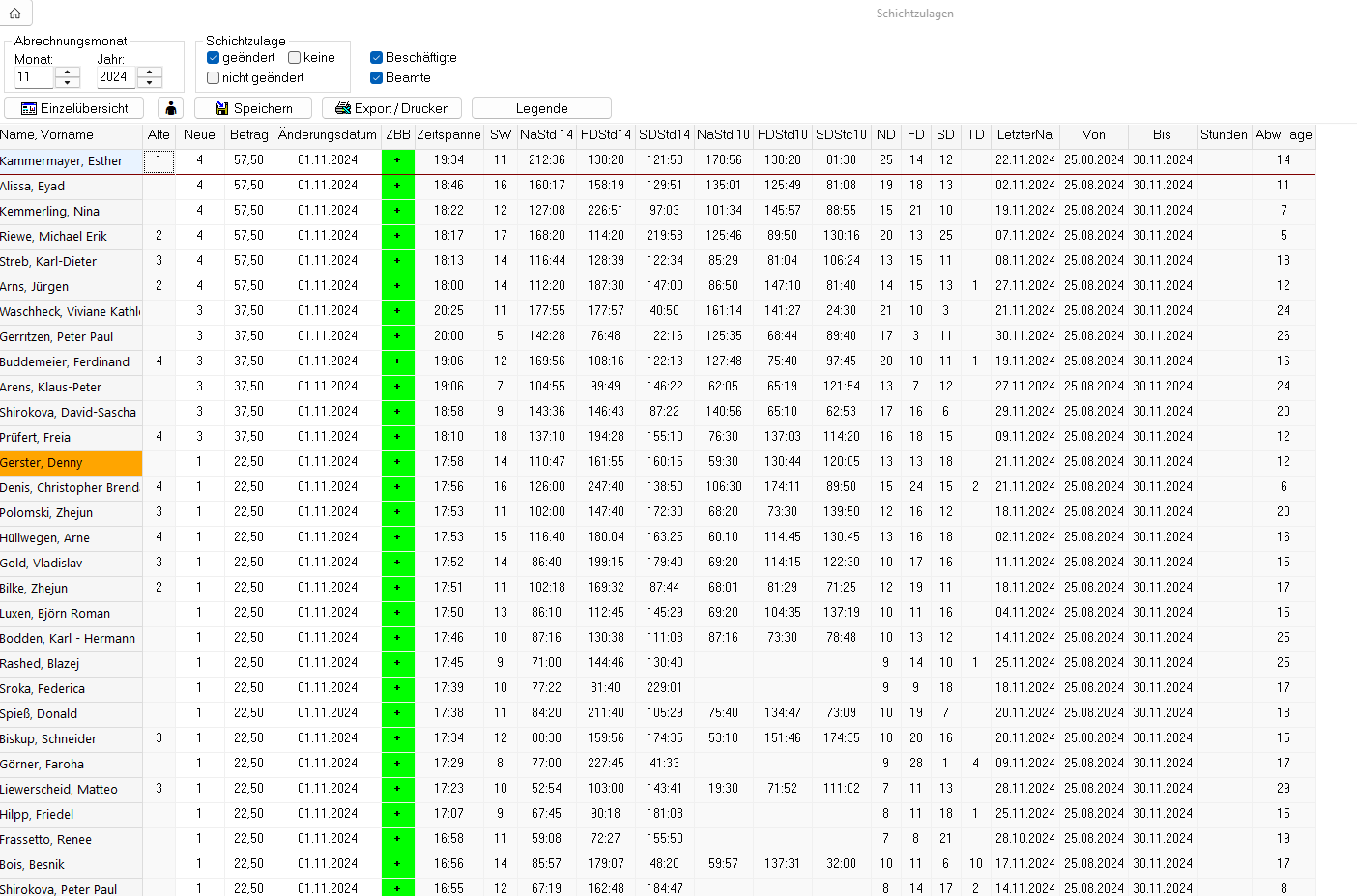Click the green ZBB plus for Sroka, Federica
The image size is (1357, 896).
click(x=397, y=688)
